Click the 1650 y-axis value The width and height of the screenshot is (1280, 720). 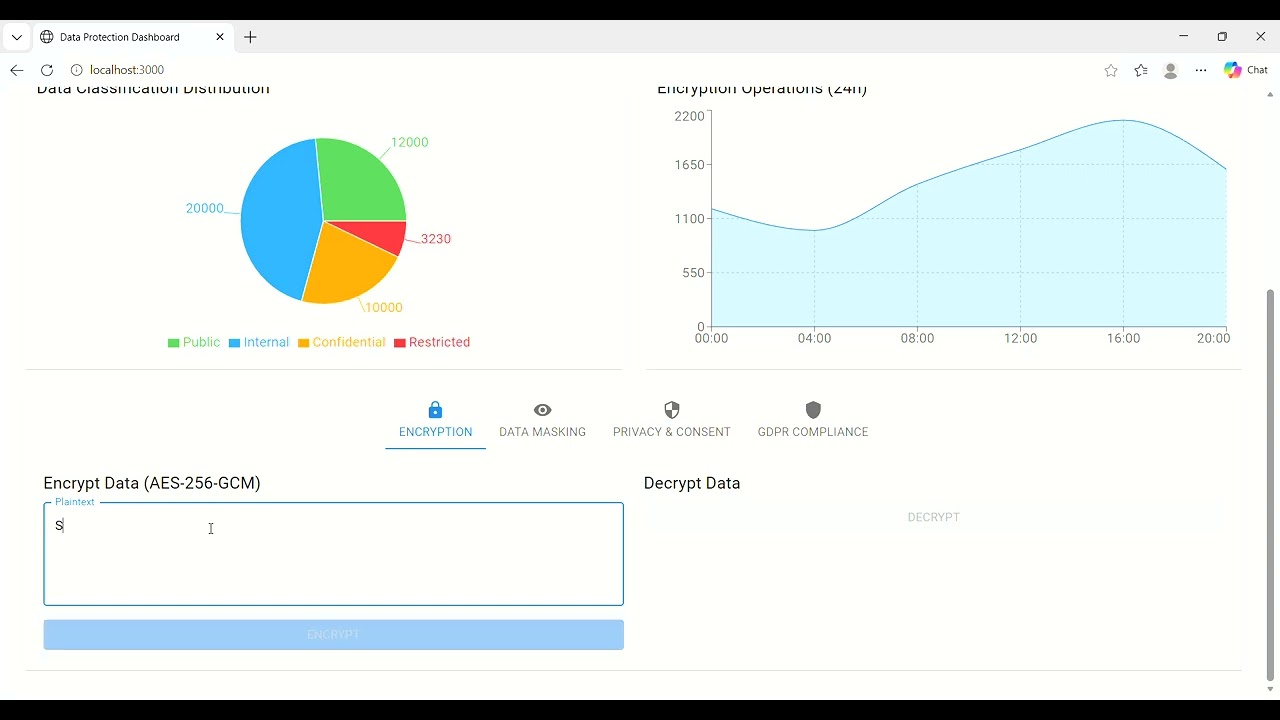[x=689, y=164]
